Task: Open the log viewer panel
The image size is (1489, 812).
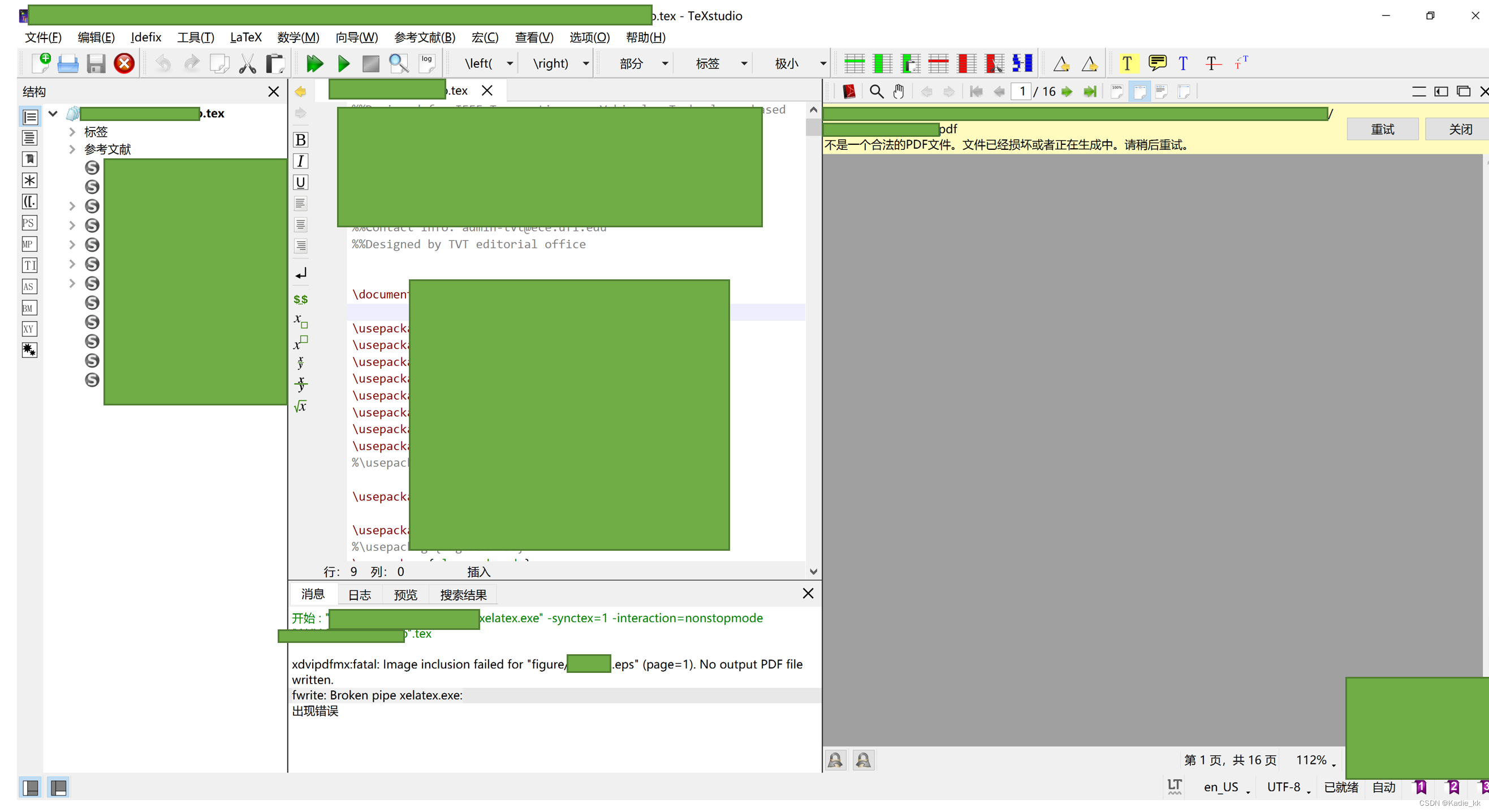Action: [426, 63]
